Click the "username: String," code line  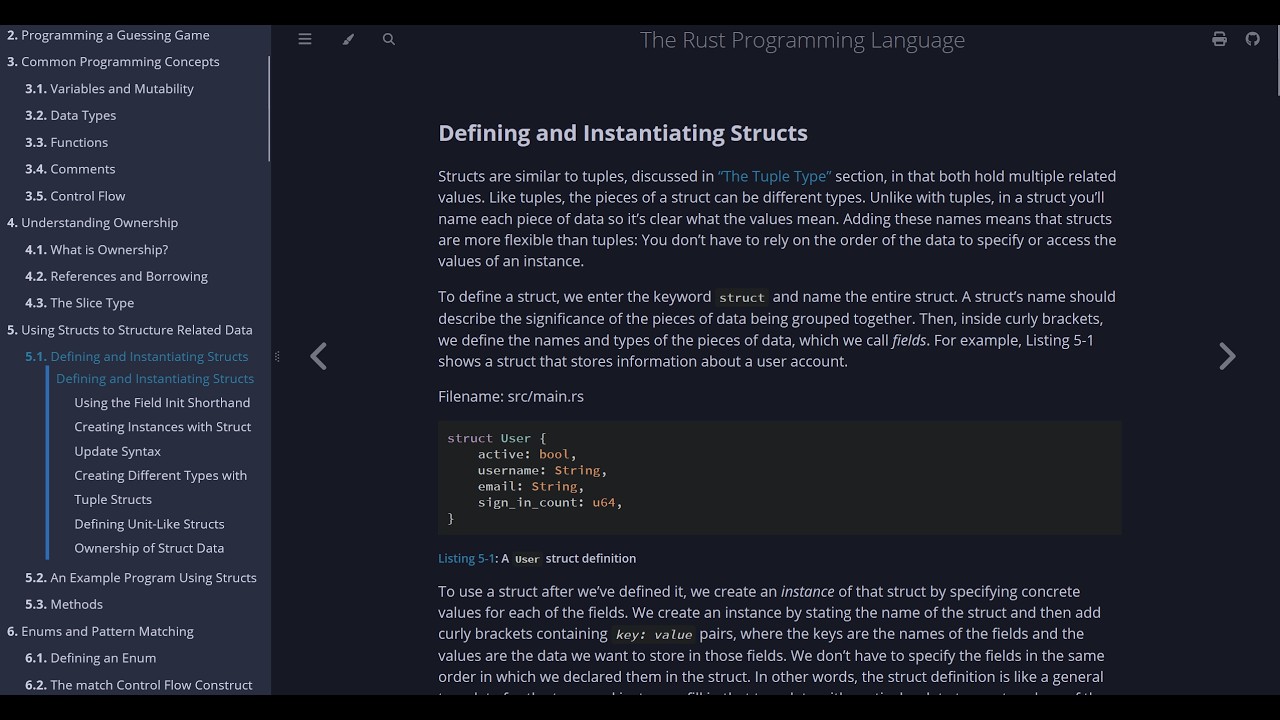[542, 470]
